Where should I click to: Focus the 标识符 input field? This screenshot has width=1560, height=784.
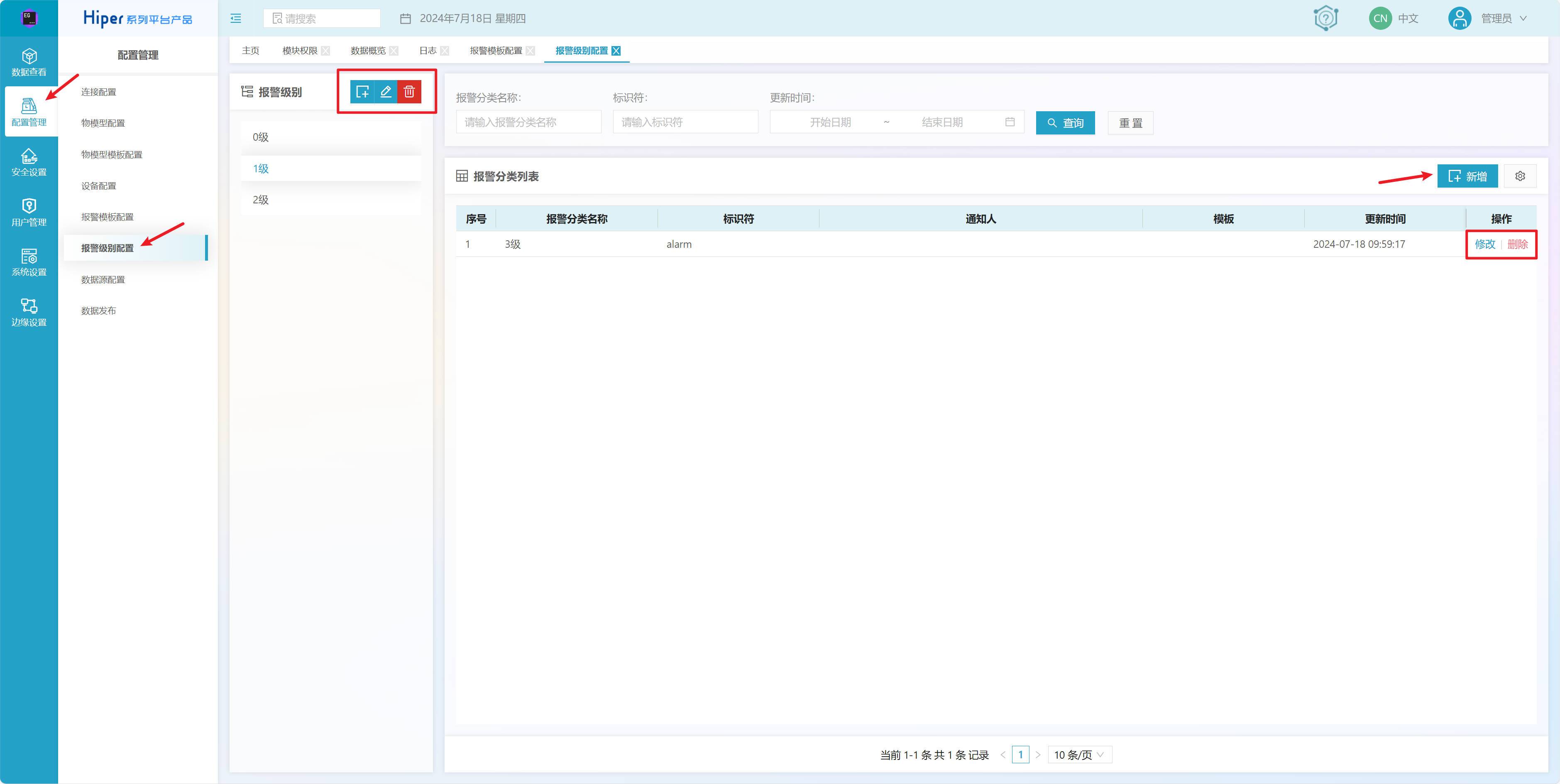(685, 122)
